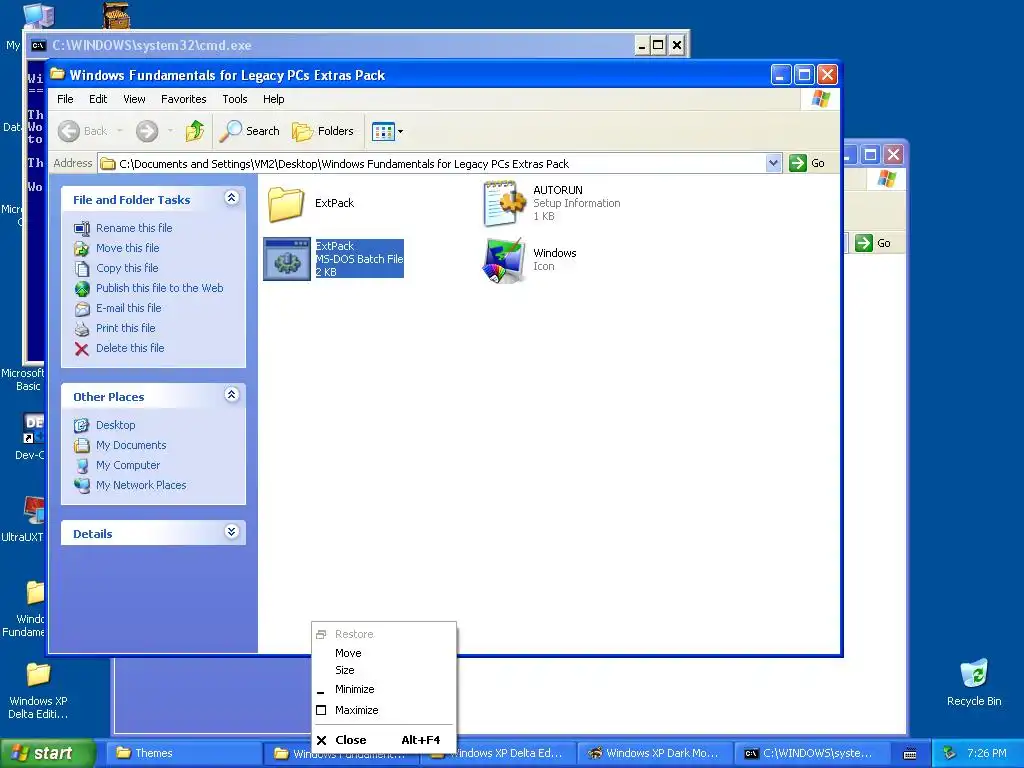Choose Size in the system context menu
The height and width of the screenshot is (768, 1024).
pyautogui.click(x=384, y=670)
